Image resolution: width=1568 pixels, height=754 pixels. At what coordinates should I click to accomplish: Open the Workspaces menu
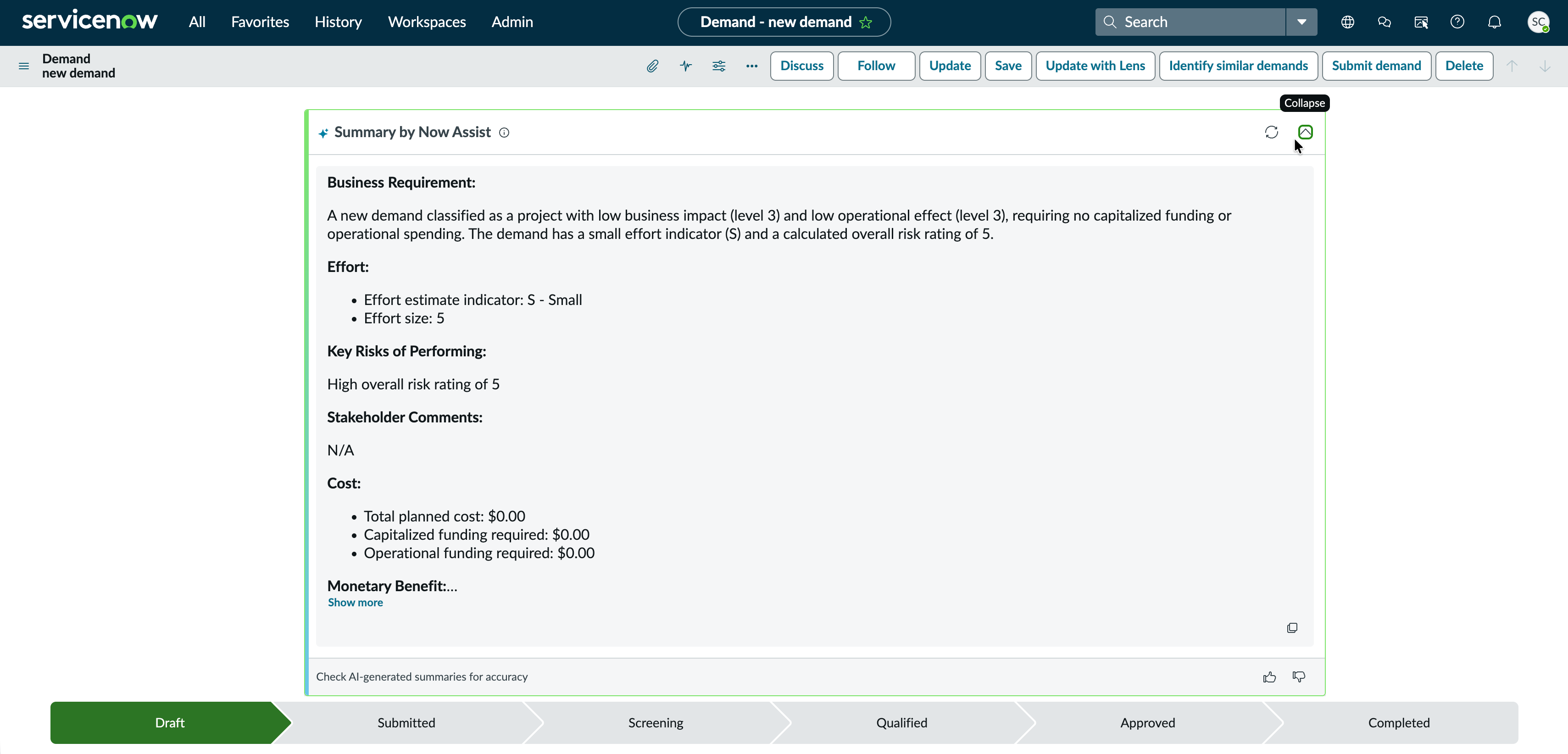click(x=427, y=22)
